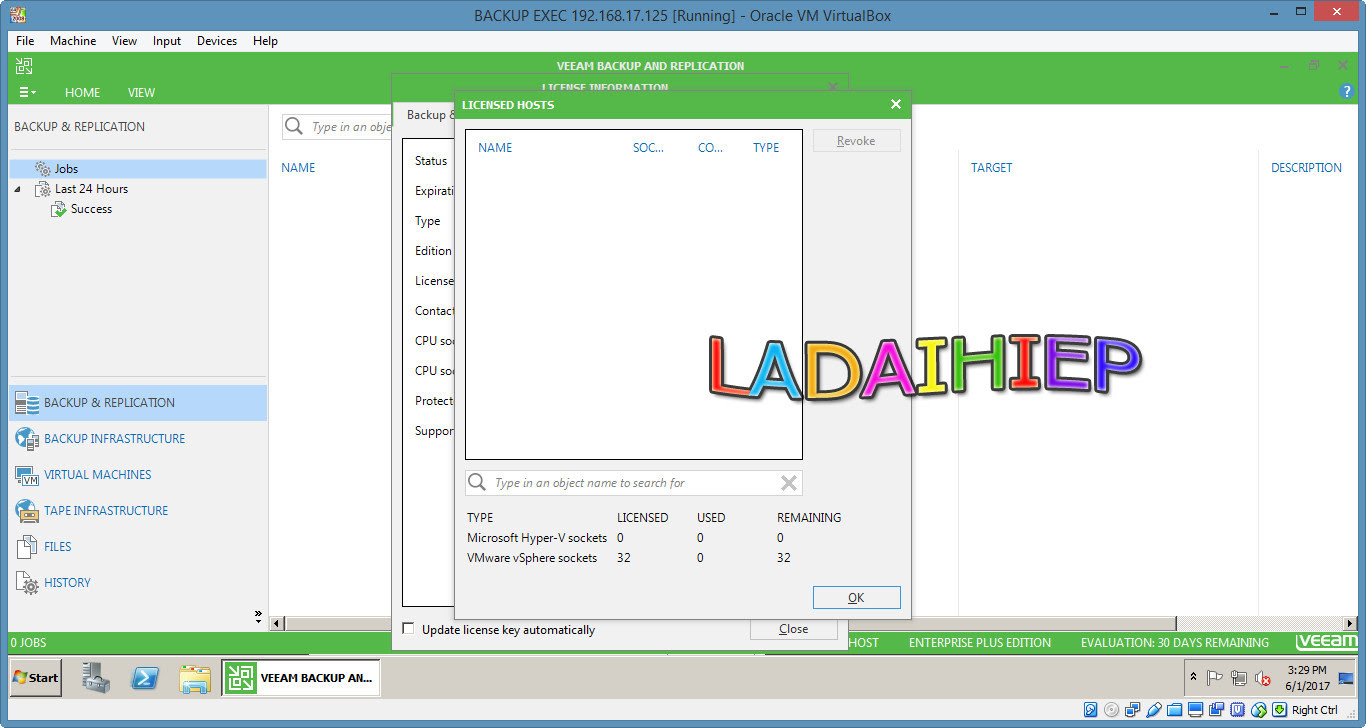Image resolution: width=1366 pixels, height=728 pixels.
Task: Sort Licensed Hosts by TYPE column
Action: pyautogui.click(x=766, y=147)
